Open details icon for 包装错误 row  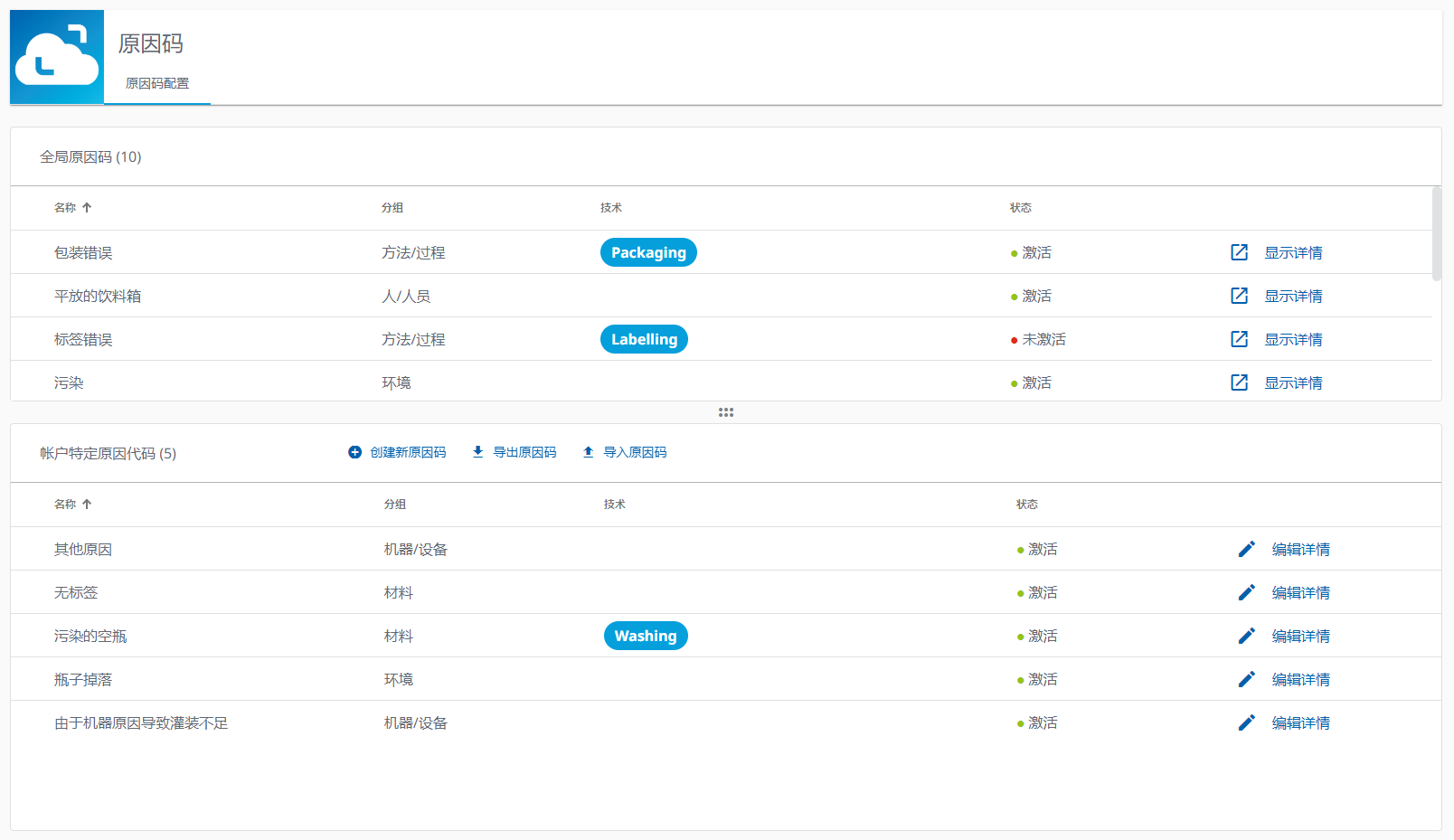tap(1239, 252)
